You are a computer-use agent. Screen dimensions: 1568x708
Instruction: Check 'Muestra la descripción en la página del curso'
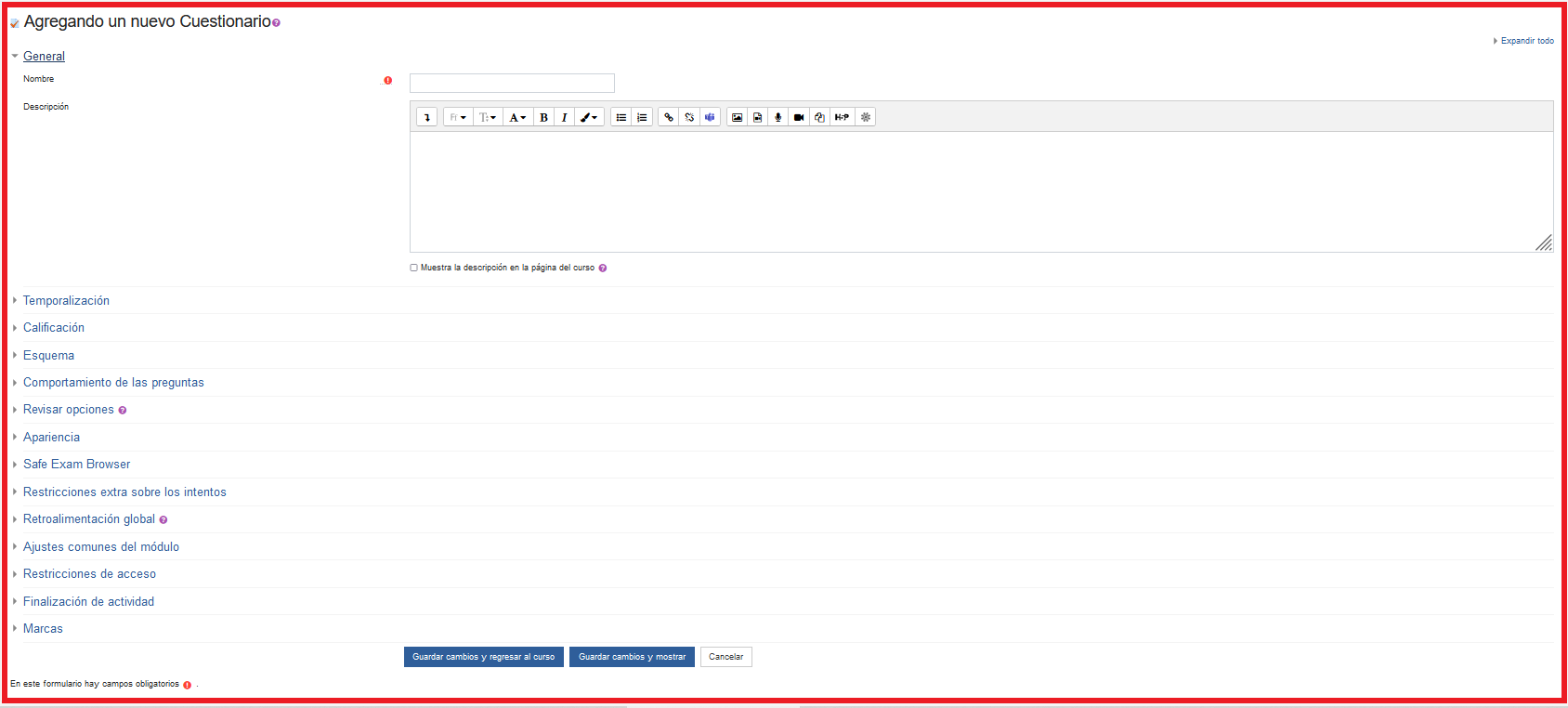[414, 268]
